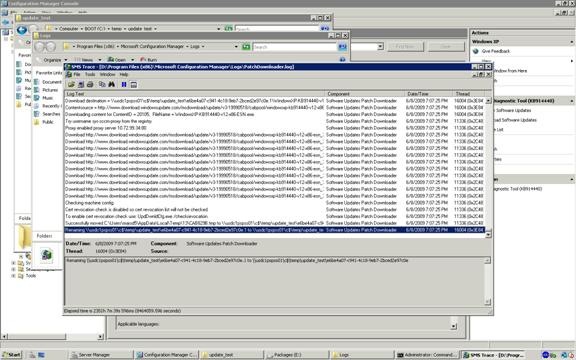Click the Open log file icon in SMS Trace toolbar
Screen dimensions: 576x360
(x=71, y=84)
